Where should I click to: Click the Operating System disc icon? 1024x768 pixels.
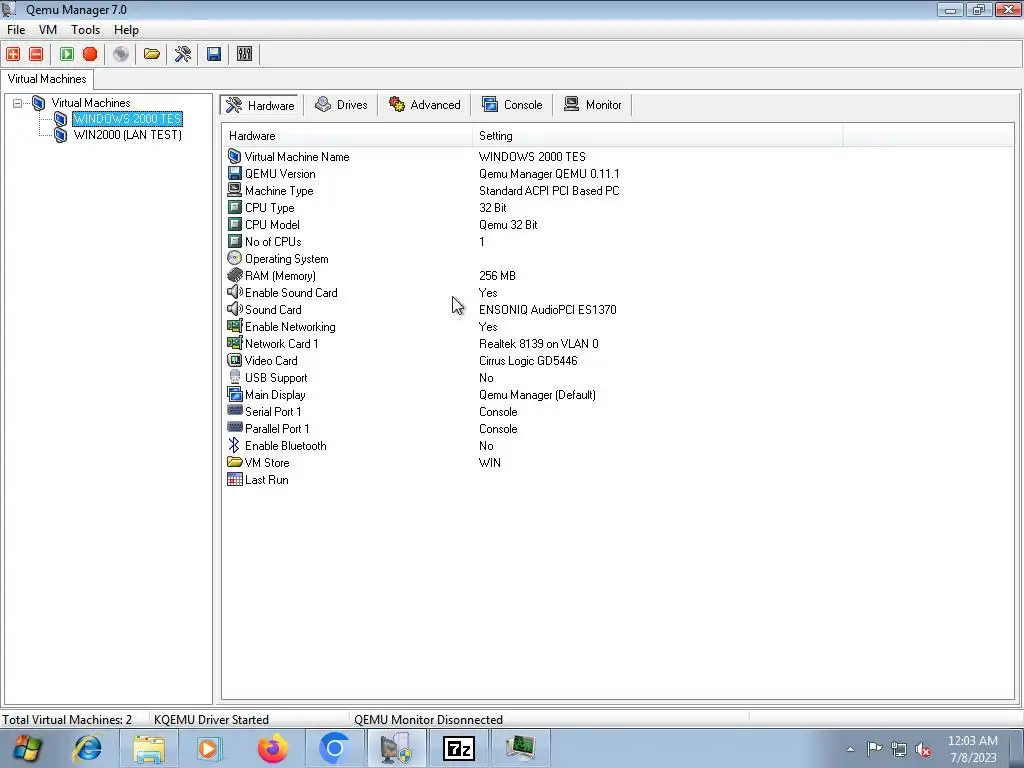tap(234, 258)
